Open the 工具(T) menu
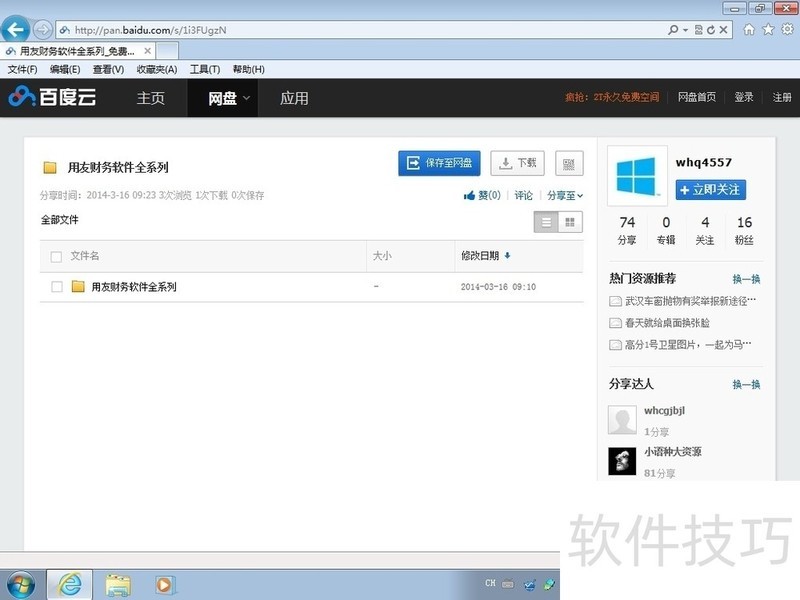The height and width of the screenshot is (600, 800). pyautogui.click(x=205, y=69)
